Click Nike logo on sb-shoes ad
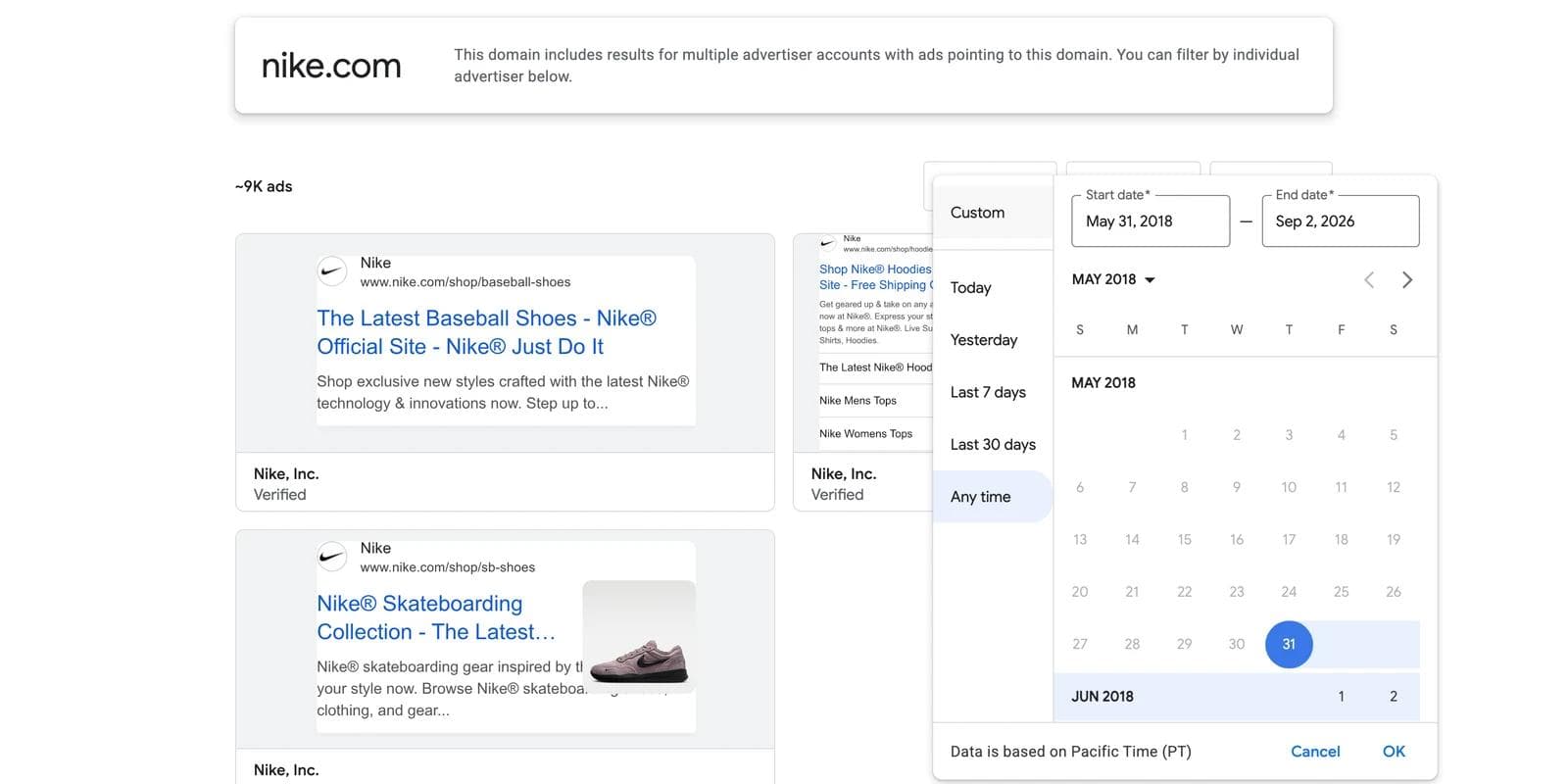 tap(332, 557)
